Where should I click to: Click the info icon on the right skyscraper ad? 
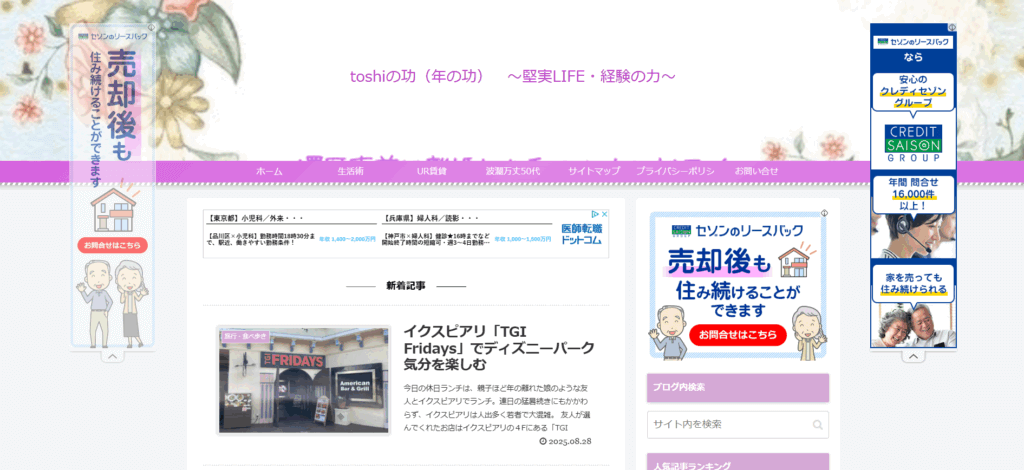point(952,28)
